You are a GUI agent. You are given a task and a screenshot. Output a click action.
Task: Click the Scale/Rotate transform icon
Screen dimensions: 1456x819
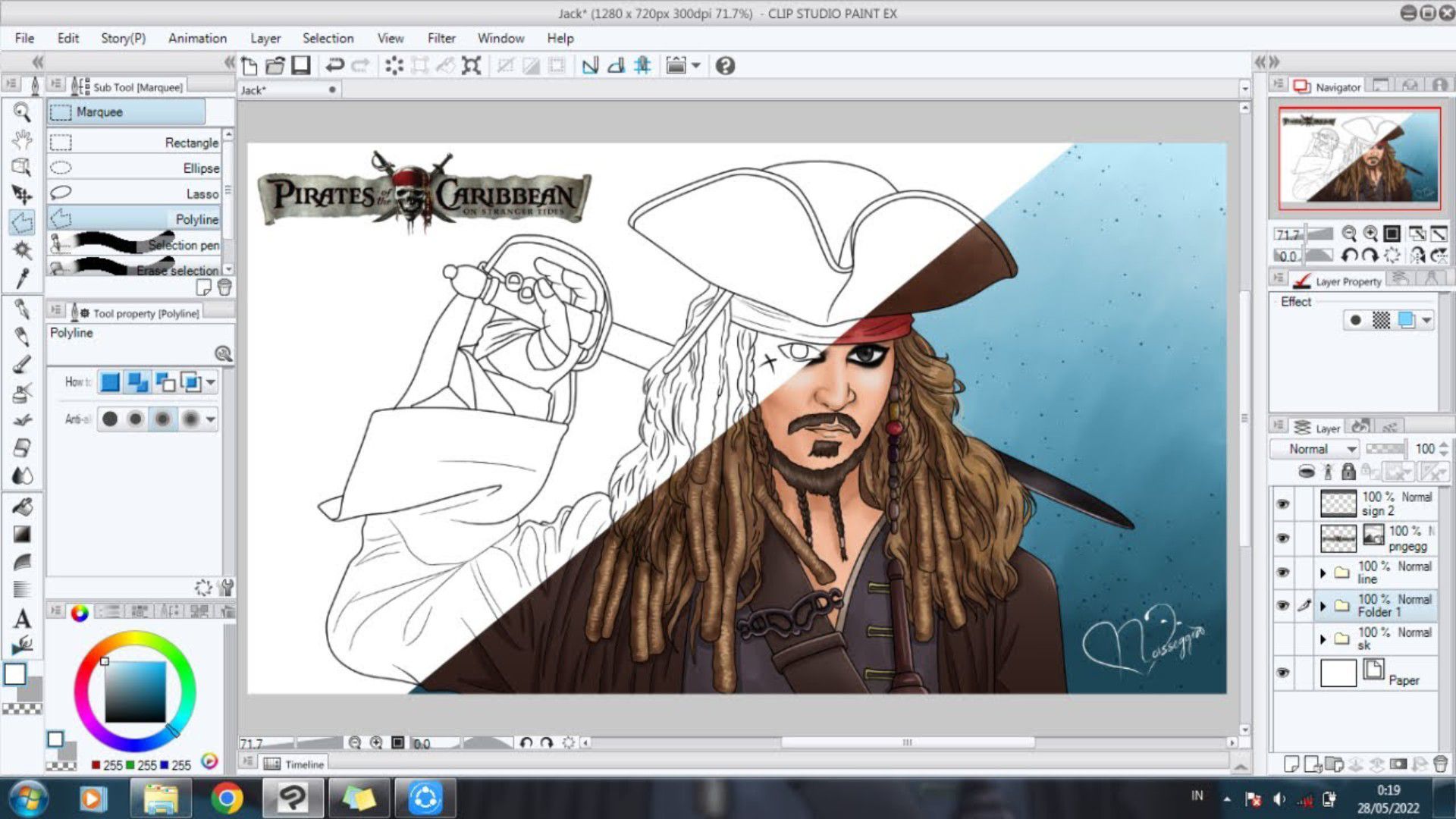point(471,66)
